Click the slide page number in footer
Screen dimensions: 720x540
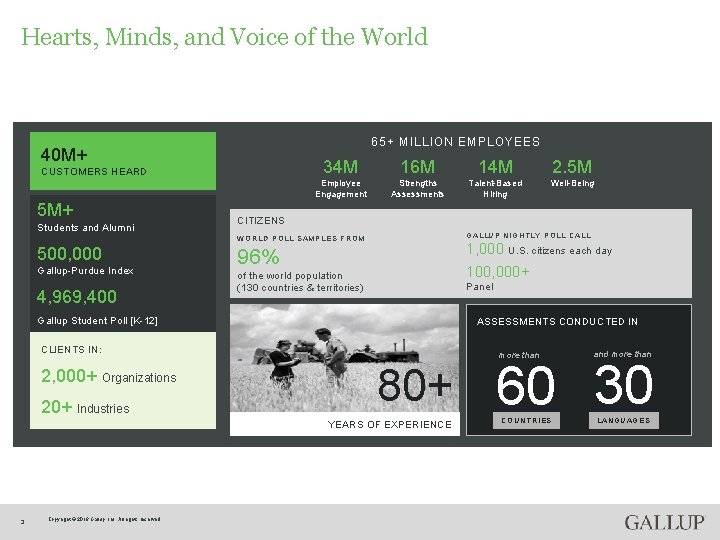tap(23, 522)
